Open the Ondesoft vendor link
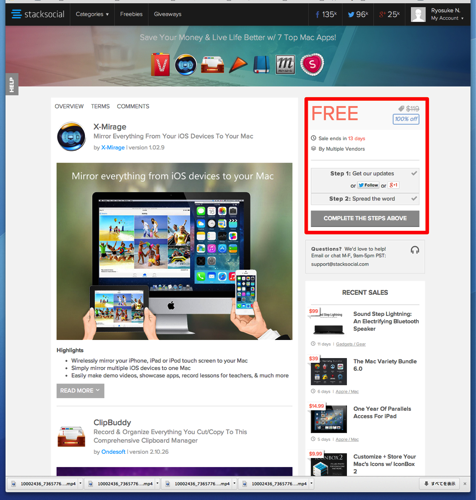This screenshot has width=476, height=500. (113, 452)
